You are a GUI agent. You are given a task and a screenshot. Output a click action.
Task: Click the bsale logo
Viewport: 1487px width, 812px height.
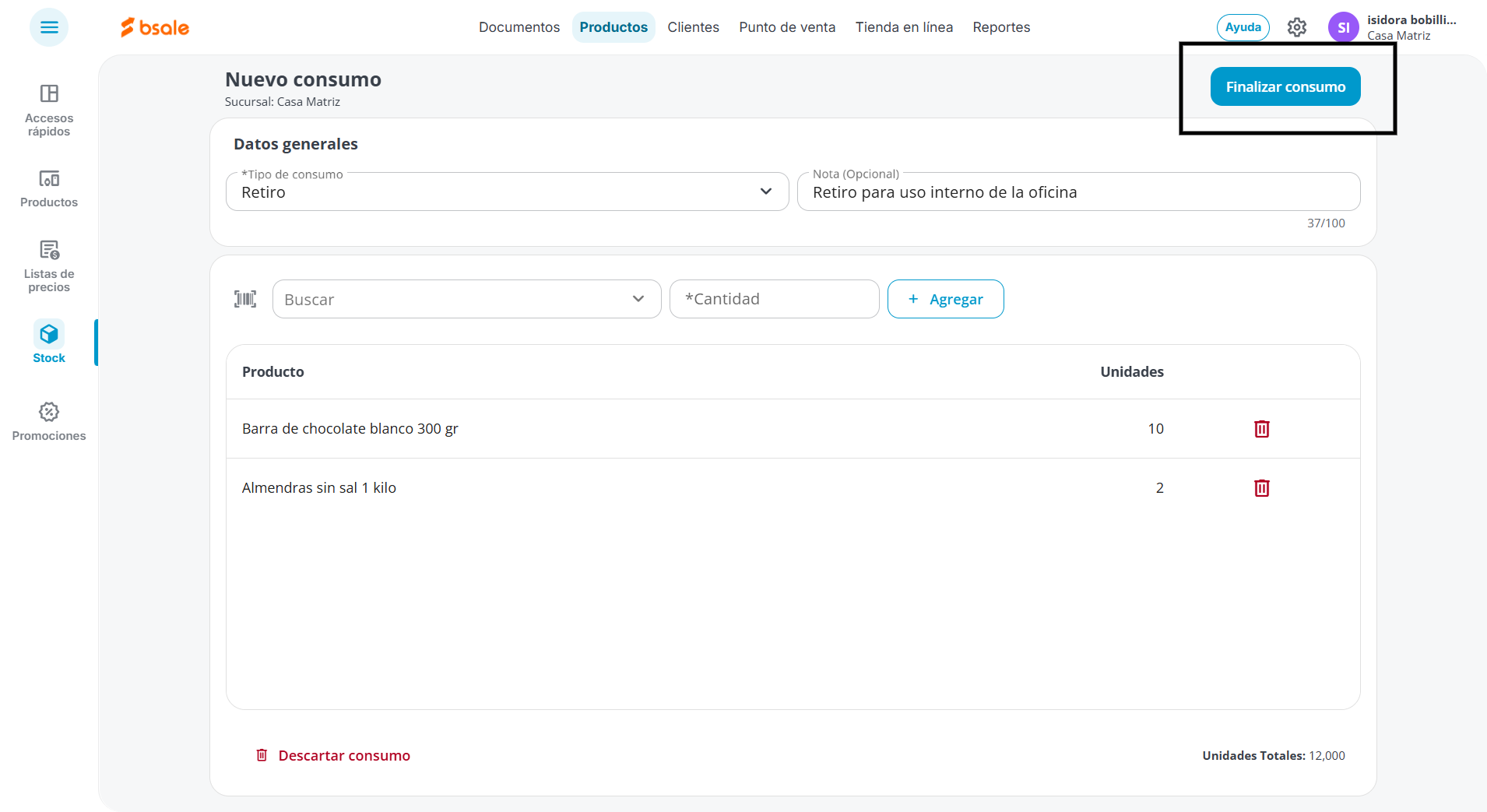[x=155, y=27]
